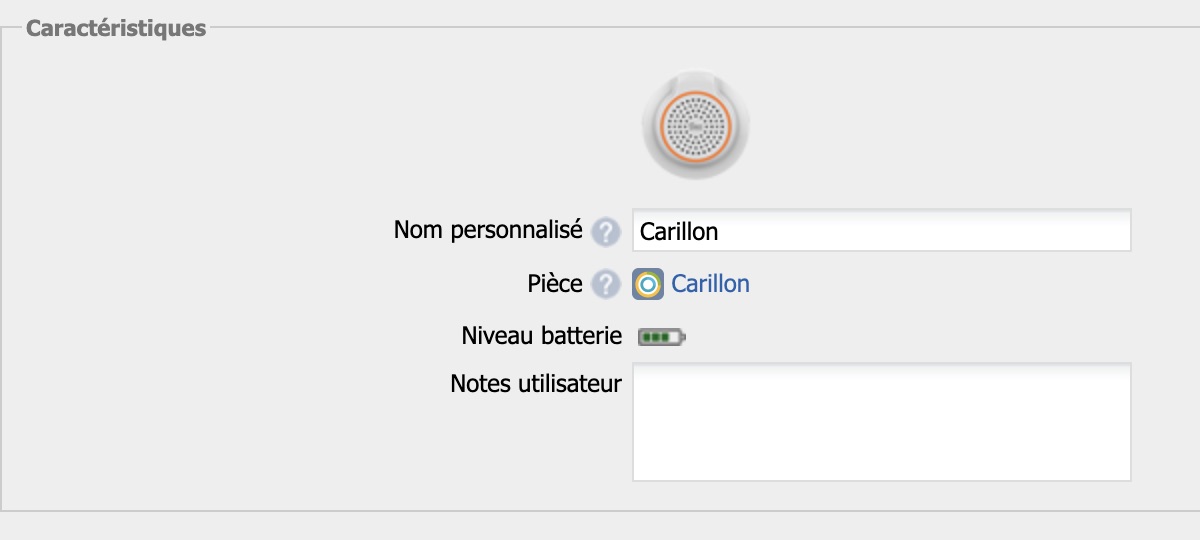
Task: Click the Pièce label text
Action: pyautogui.click(x=554, y=284)
